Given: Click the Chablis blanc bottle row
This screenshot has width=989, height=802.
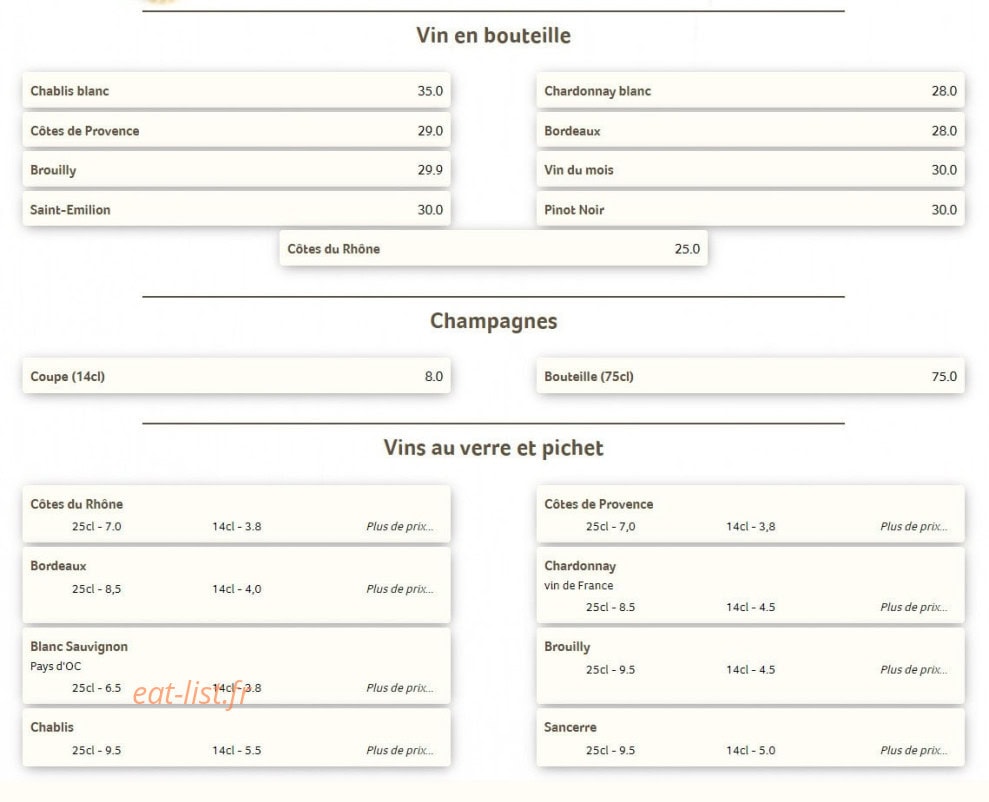Looking at the screenshot, I should pos(237,91).
